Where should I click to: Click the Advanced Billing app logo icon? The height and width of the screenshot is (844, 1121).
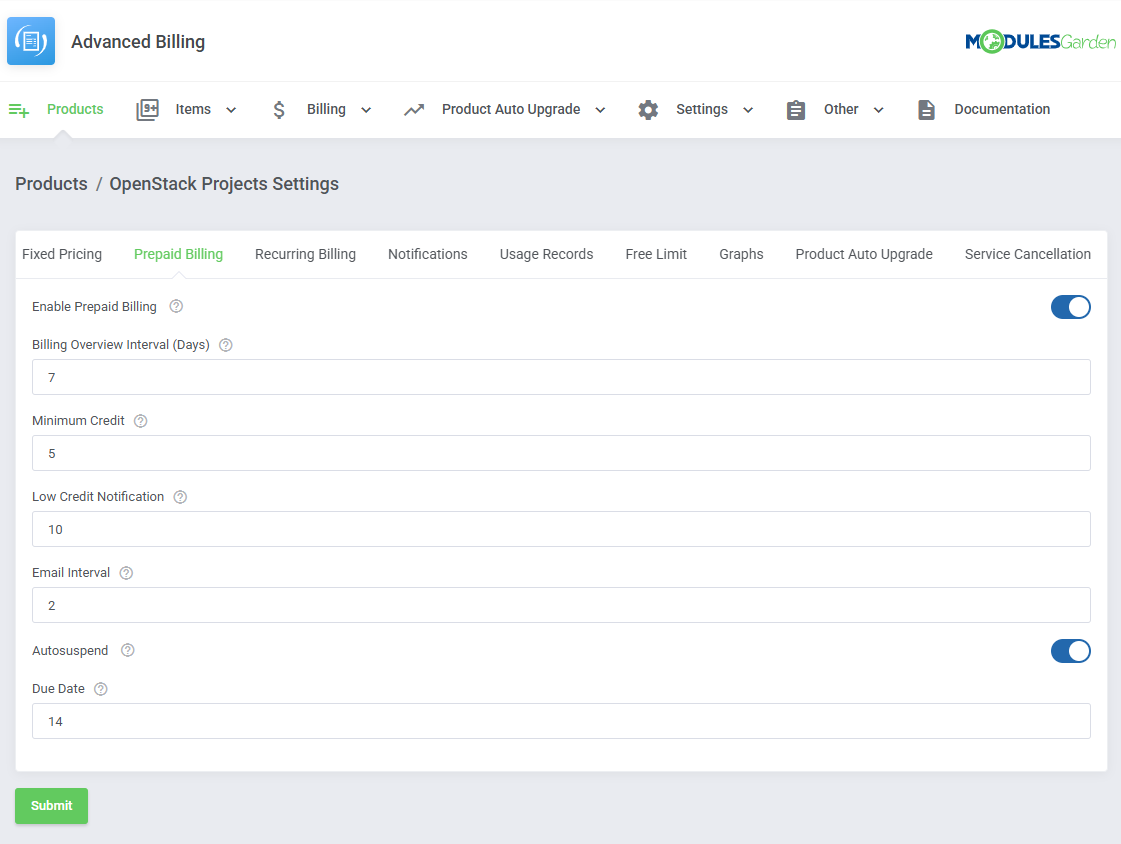point(31,41)
